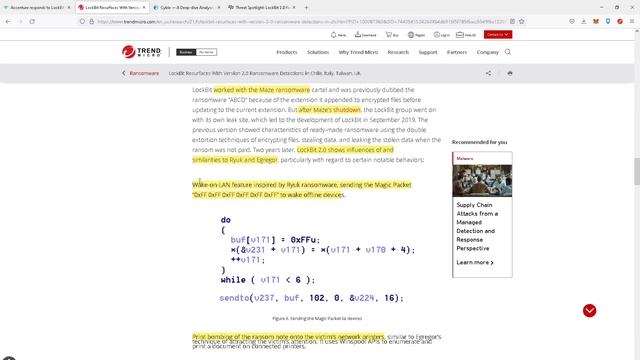Open the Pocket save icon in toolbar
The width and height of the screenshot is (640, 360).
pos(572,21)
